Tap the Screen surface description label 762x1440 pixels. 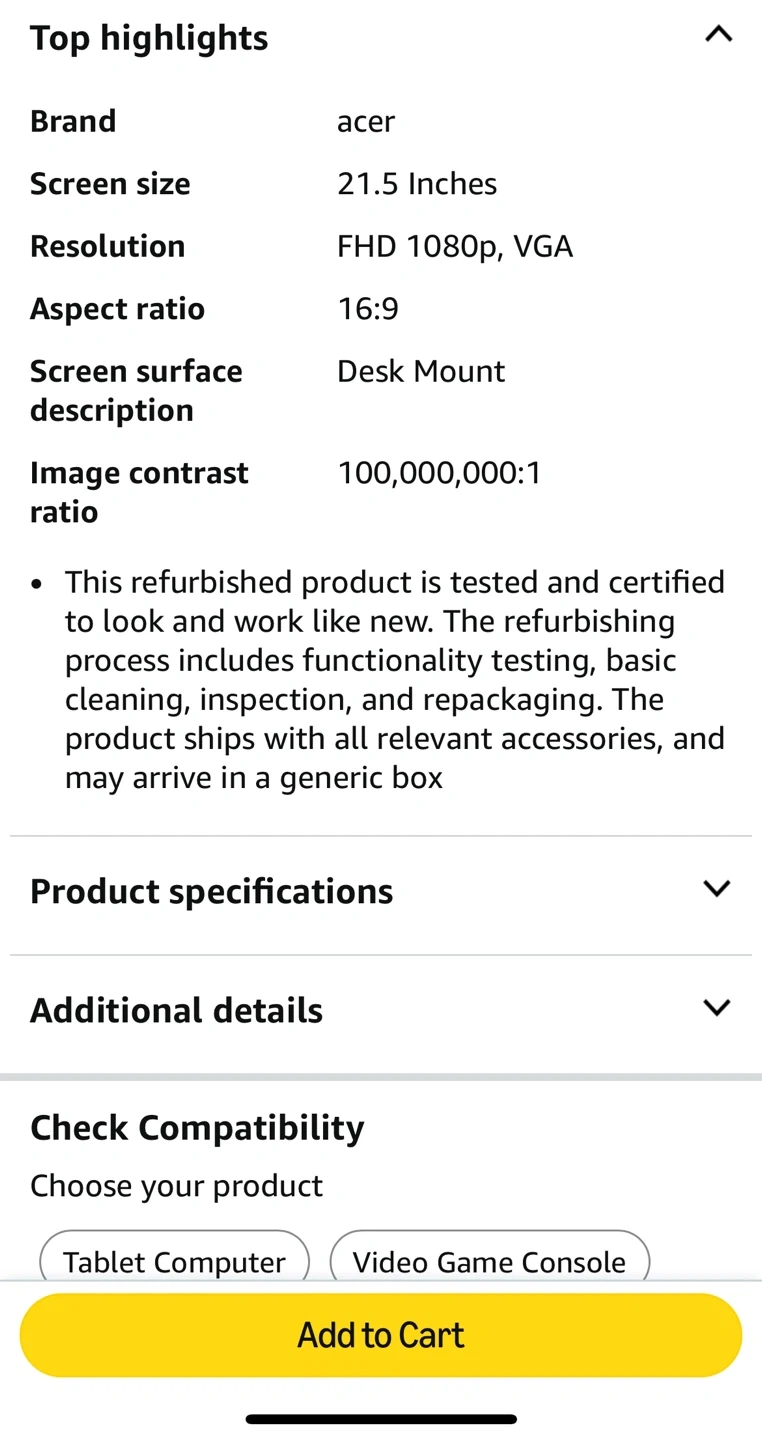pyautogui.click(x=136, y=390)
